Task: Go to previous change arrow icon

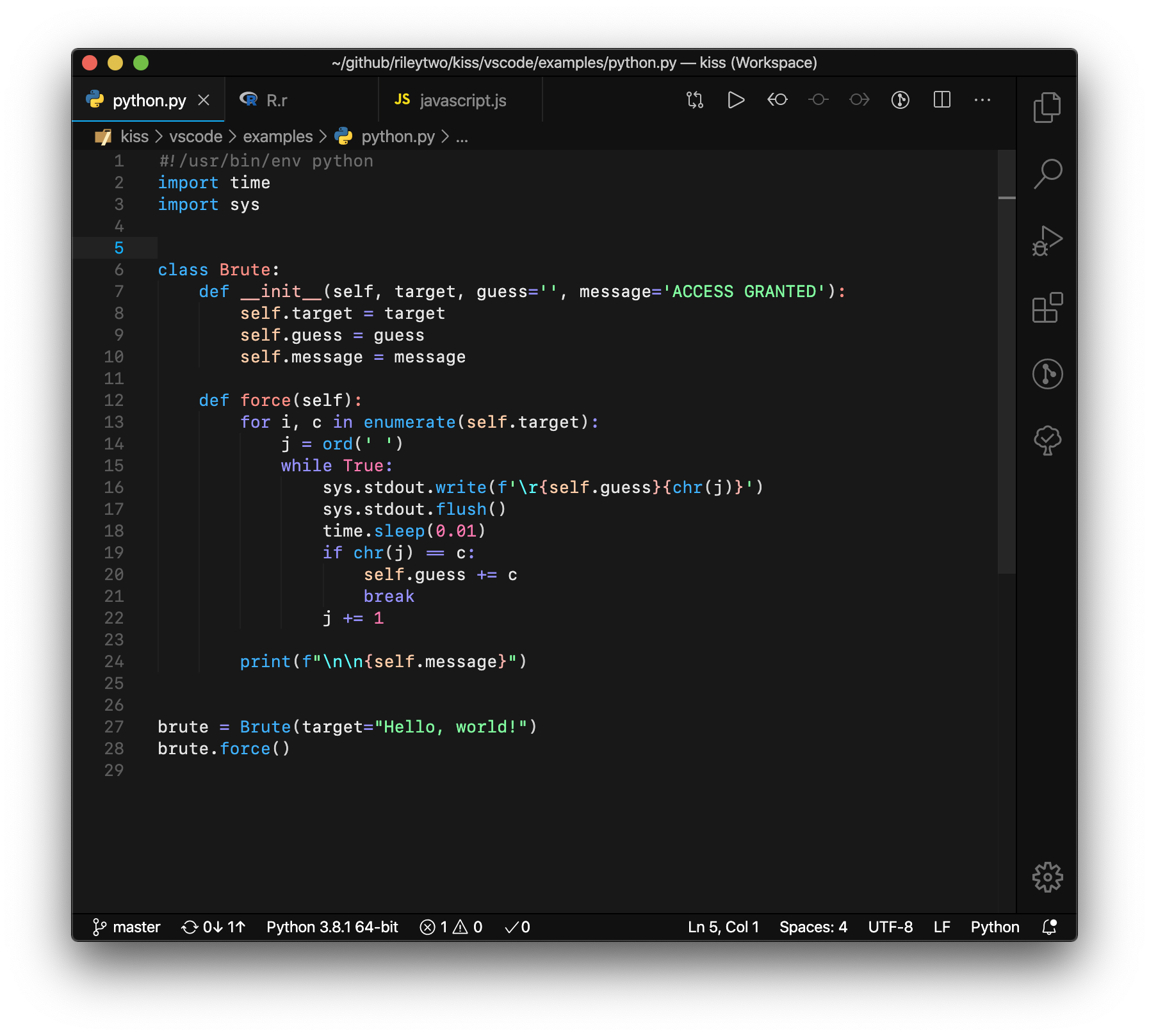Action: point(777,100)
